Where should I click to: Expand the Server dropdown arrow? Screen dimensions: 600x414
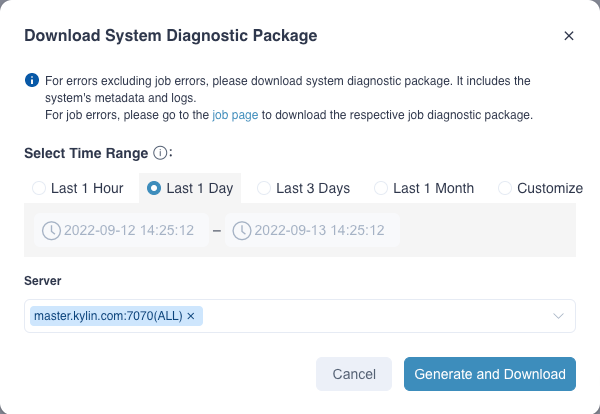(x=558, y=316)
